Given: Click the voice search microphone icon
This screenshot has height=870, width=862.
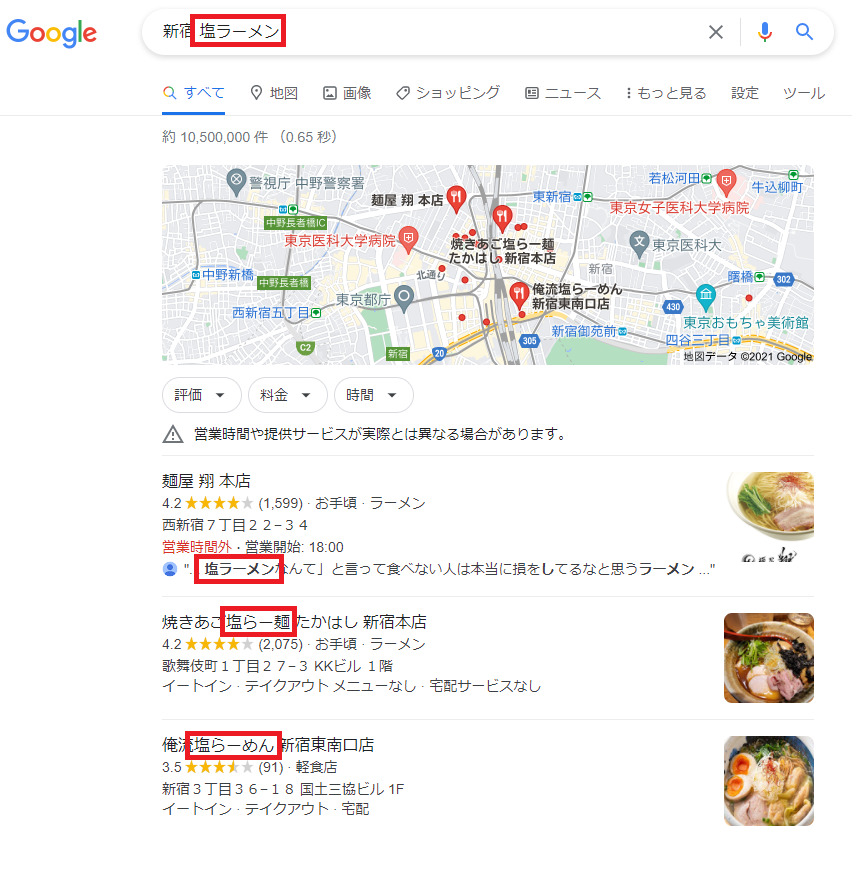Looking at the screenshot, I should (764, 32).
